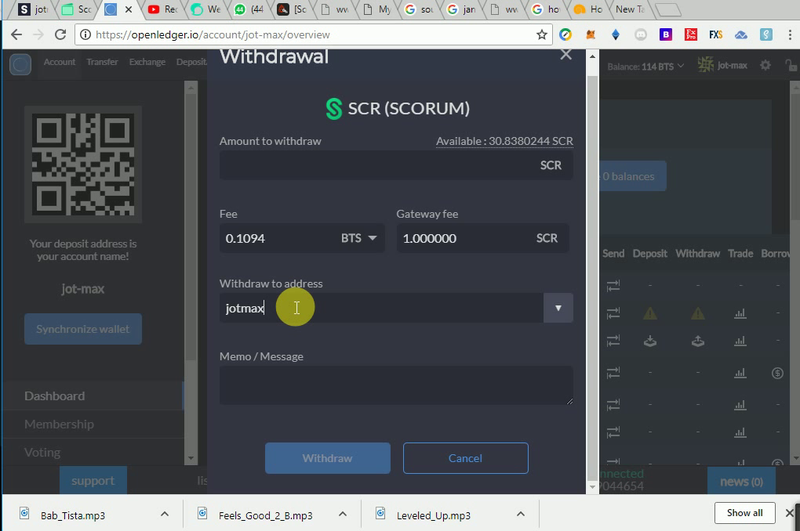Screen dimensions: 800x531
Task: Click the FXS extension icon
Action: (716, 35)
